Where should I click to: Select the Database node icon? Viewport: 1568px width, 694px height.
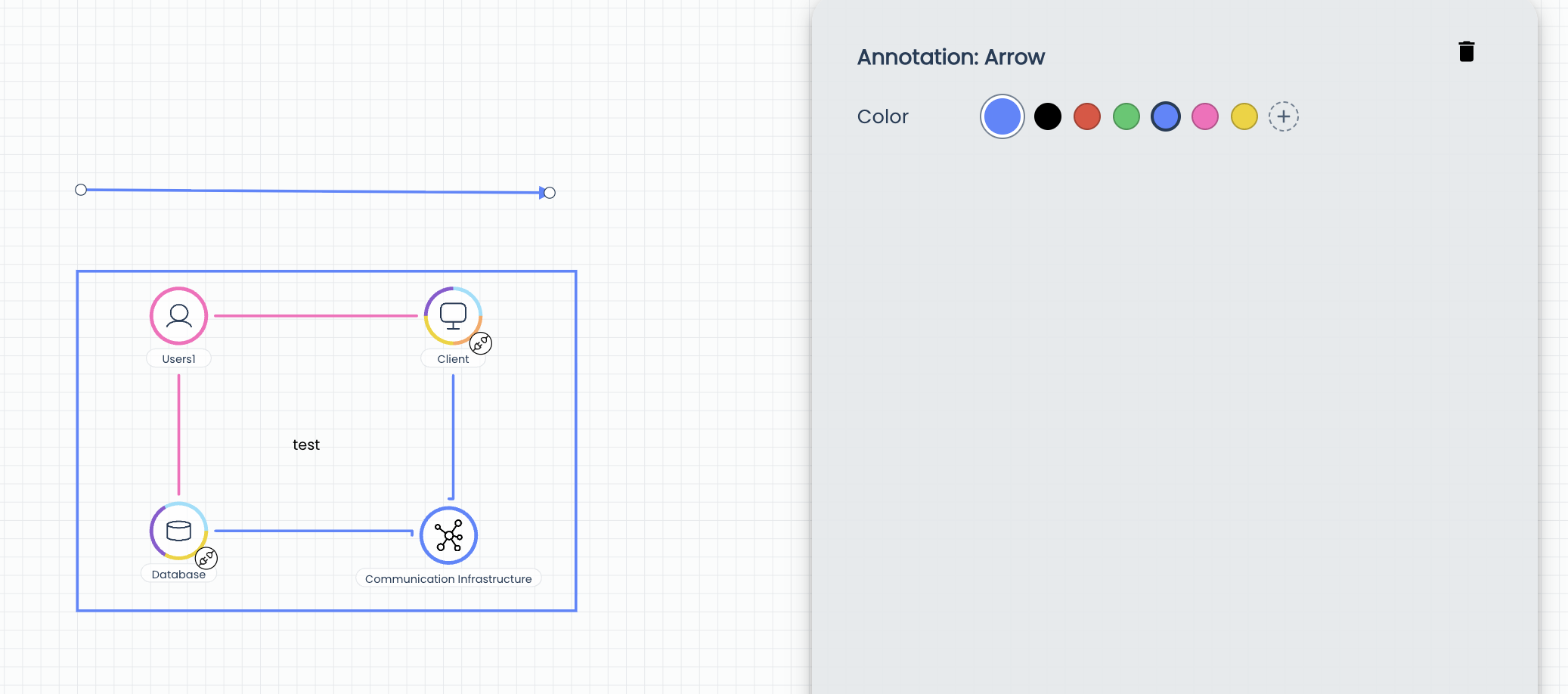(x=178, y=531)
